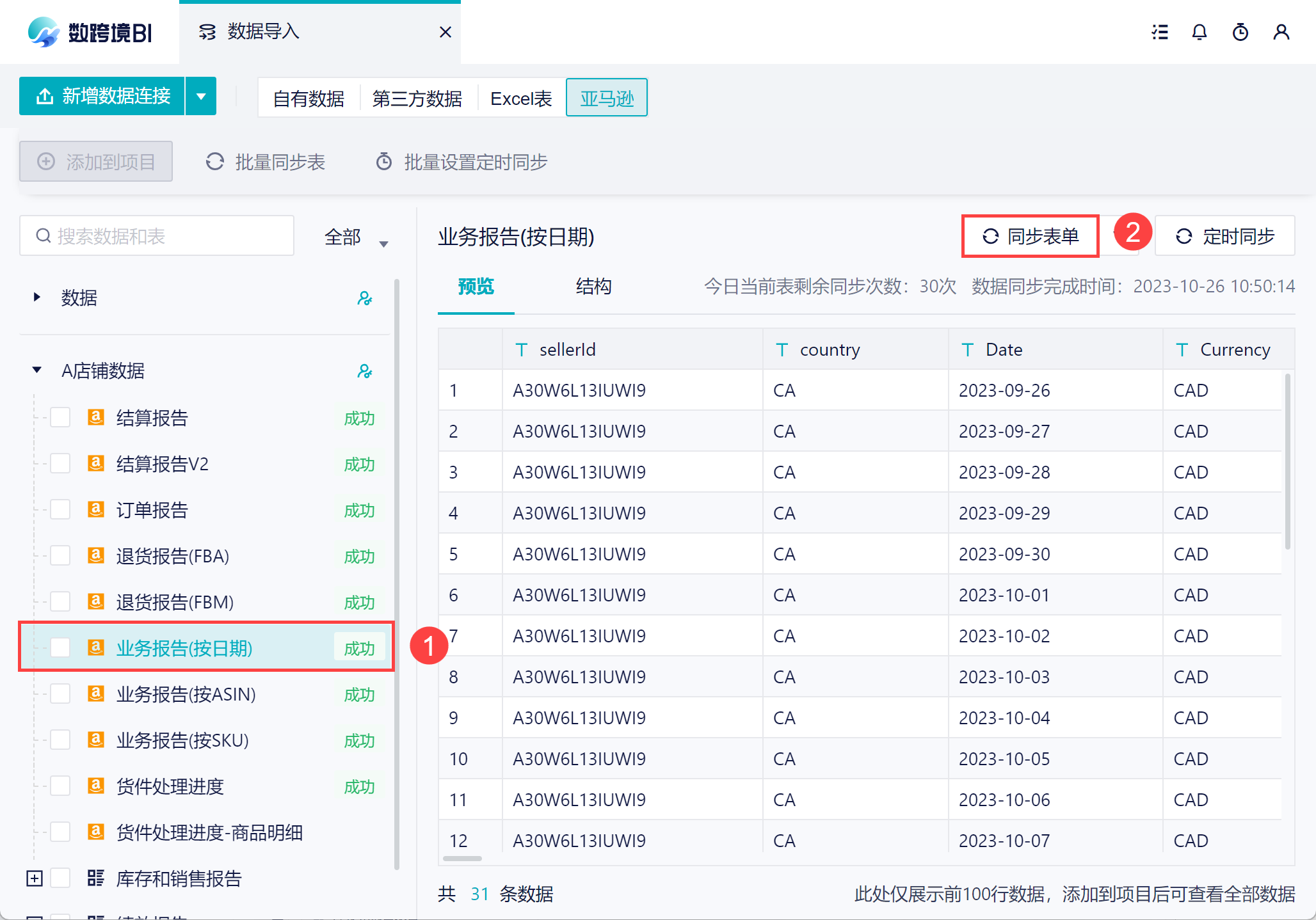Click the timer clock icon in header
1316x920 pixels.
click(x=1240, y=32)
